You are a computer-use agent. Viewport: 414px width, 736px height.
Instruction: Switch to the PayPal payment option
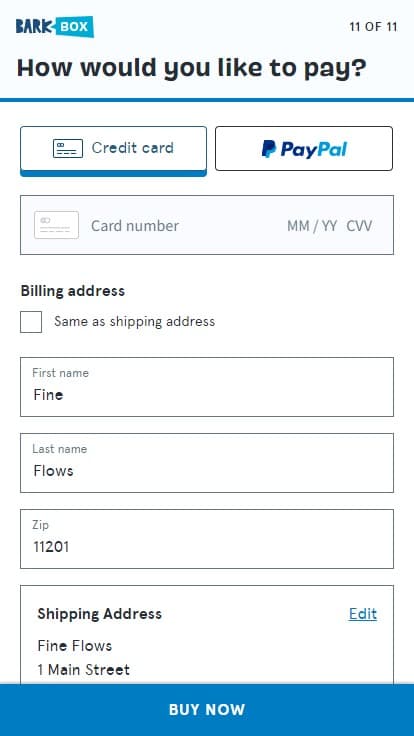304,148
